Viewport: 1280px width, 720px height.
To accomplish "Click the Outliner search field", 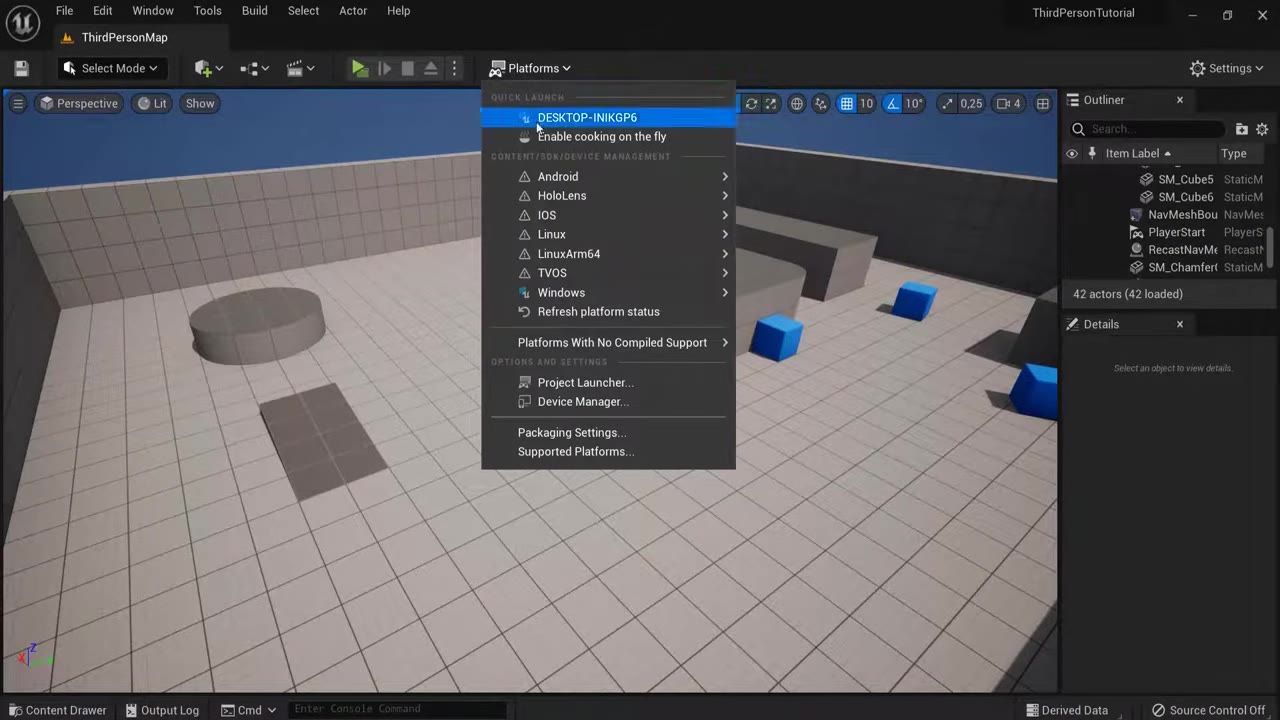I will point(1147,129).
